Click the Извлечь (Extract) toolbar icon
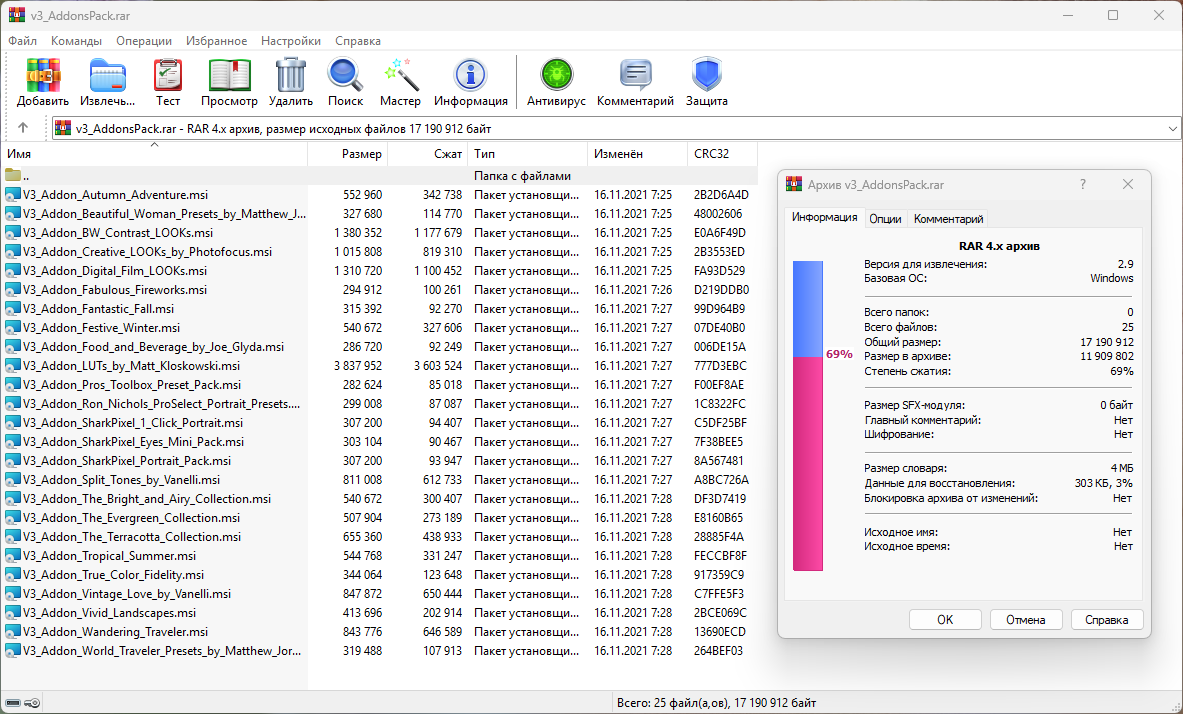 click(108, 76)
